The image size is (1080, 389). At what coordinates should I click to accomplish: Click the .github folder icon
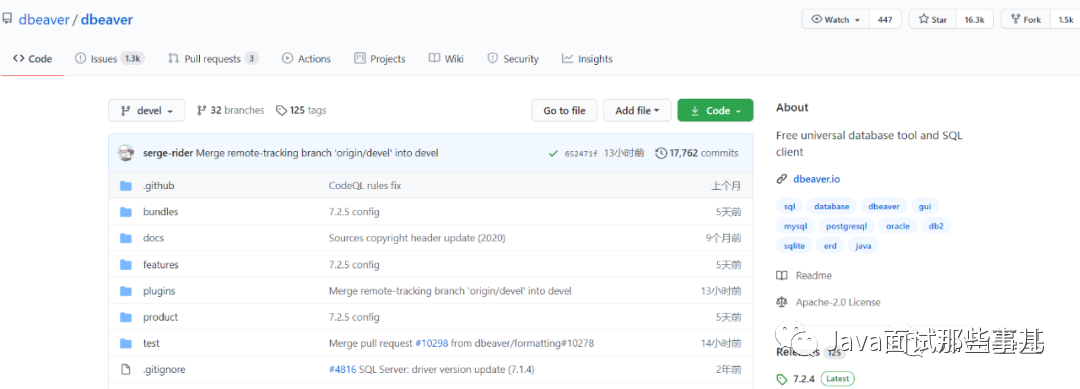click(125, 186)
